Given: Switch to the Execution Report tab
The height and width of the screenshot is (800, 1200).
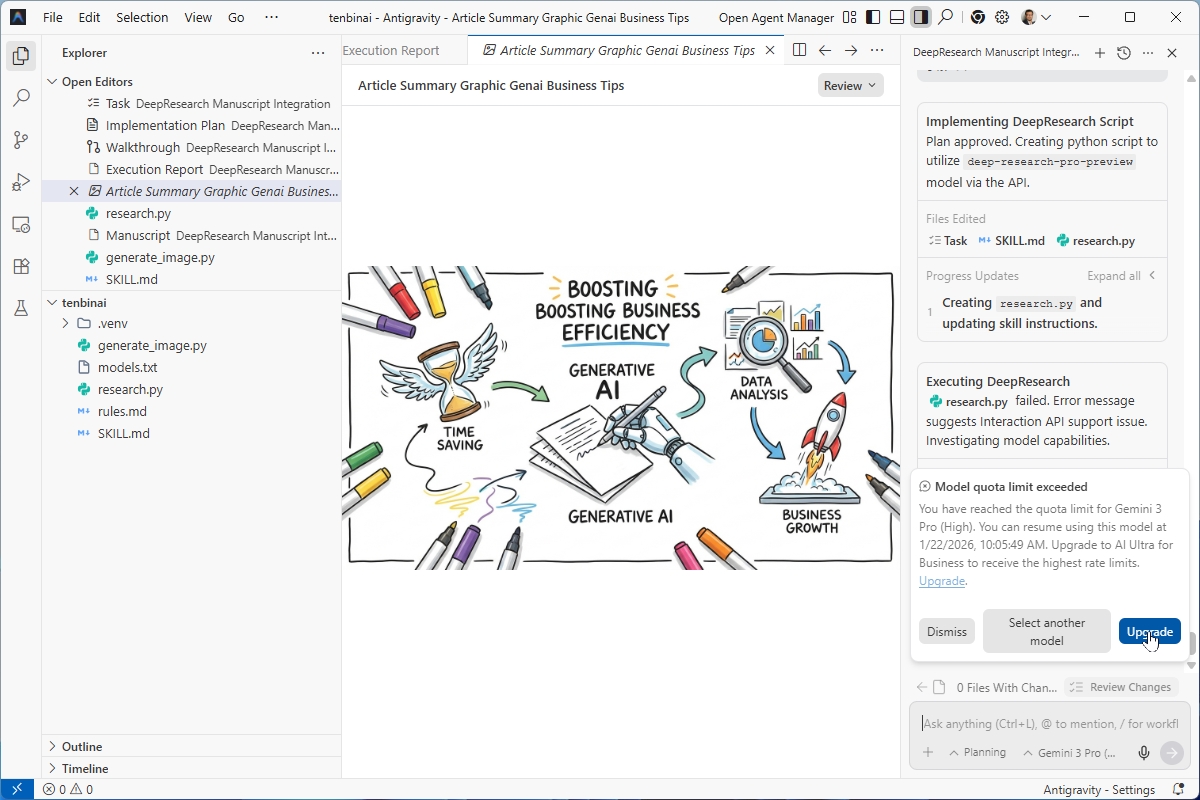Looking at the screenshot, I should point(391,51).
